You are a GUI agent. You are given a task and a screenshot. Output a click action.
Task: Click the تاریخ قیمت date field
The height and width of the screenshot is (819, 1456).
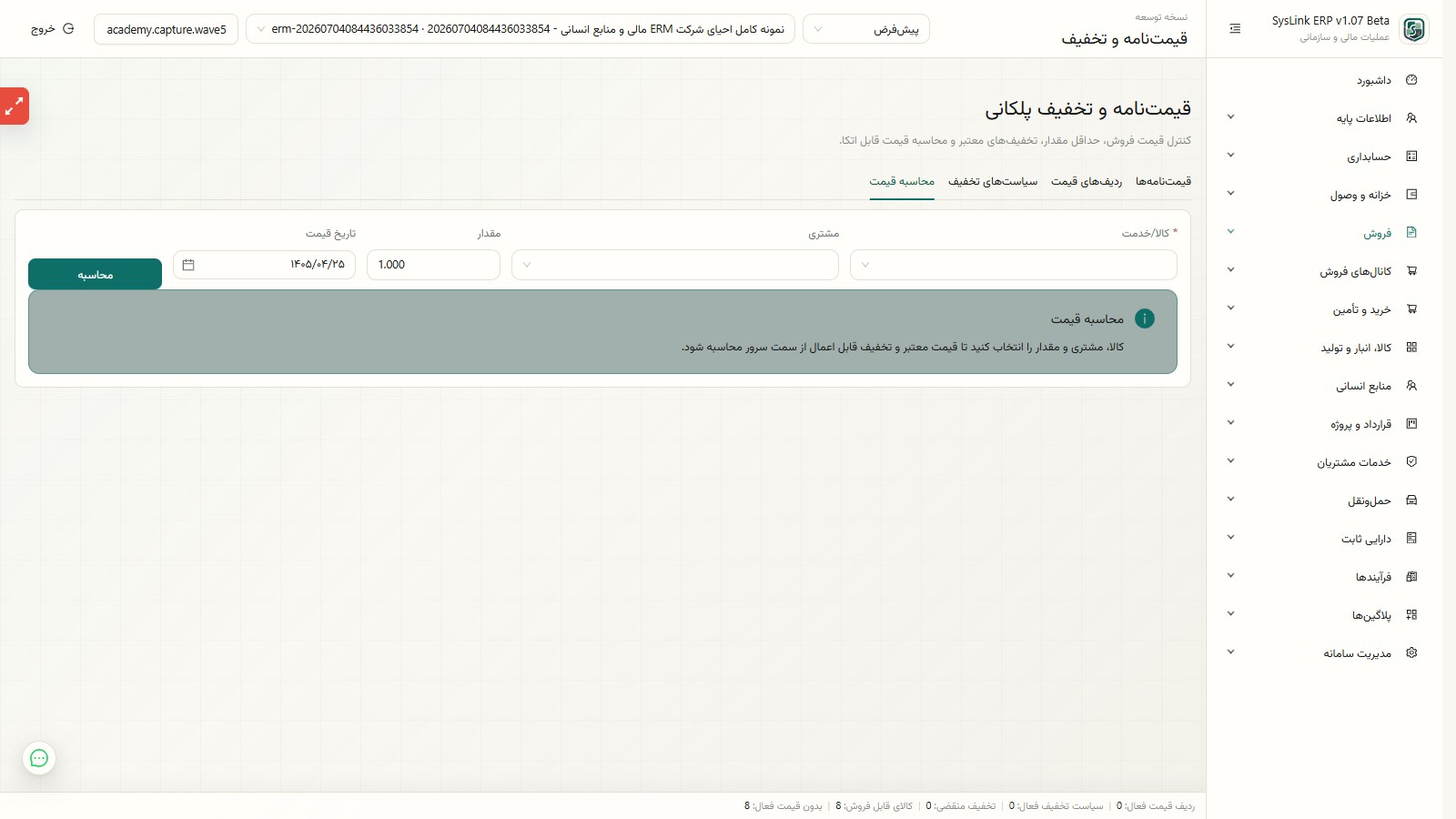(264, 265)
